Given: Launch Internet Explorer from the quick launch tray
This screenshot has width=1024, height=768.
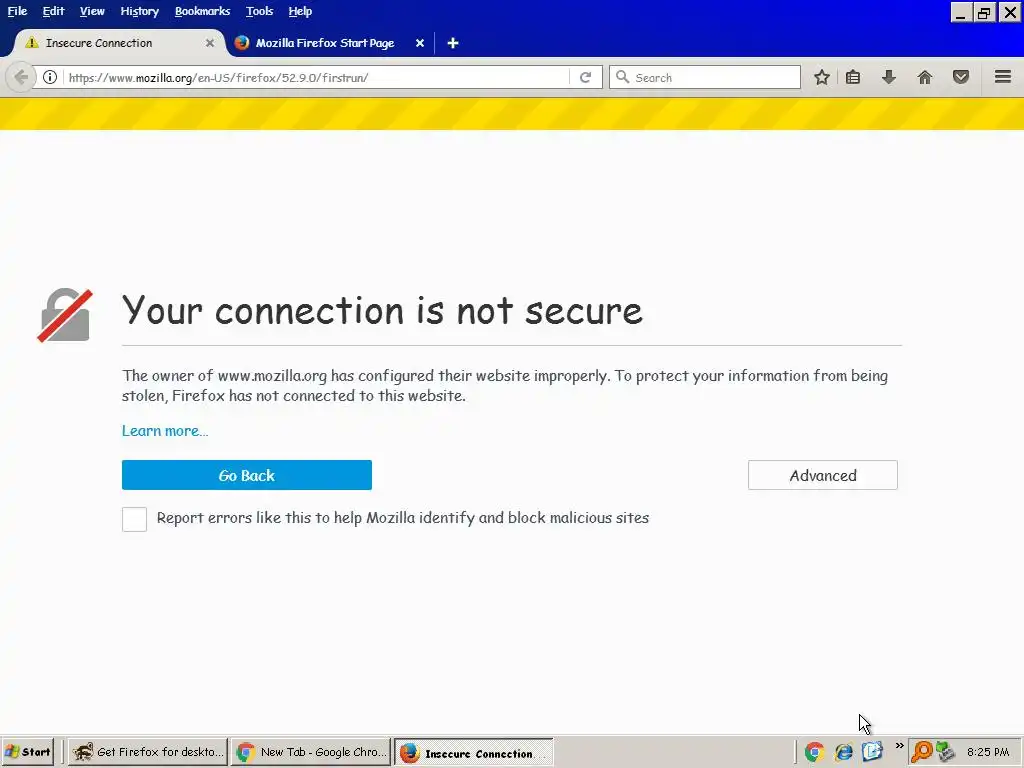Looking at the screenshot, I should (843, 752).
